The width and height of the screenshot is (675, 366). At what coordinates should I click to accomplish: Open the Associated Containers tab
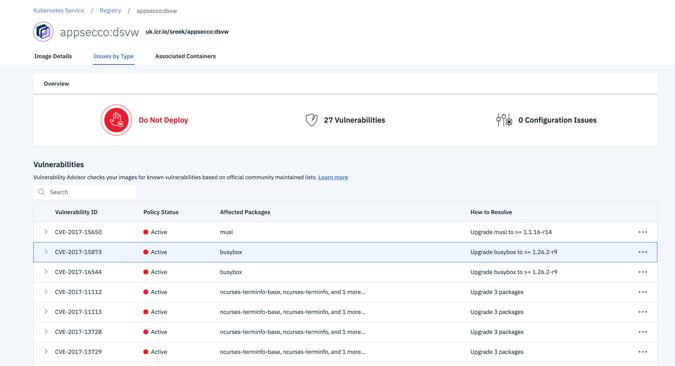185,56
